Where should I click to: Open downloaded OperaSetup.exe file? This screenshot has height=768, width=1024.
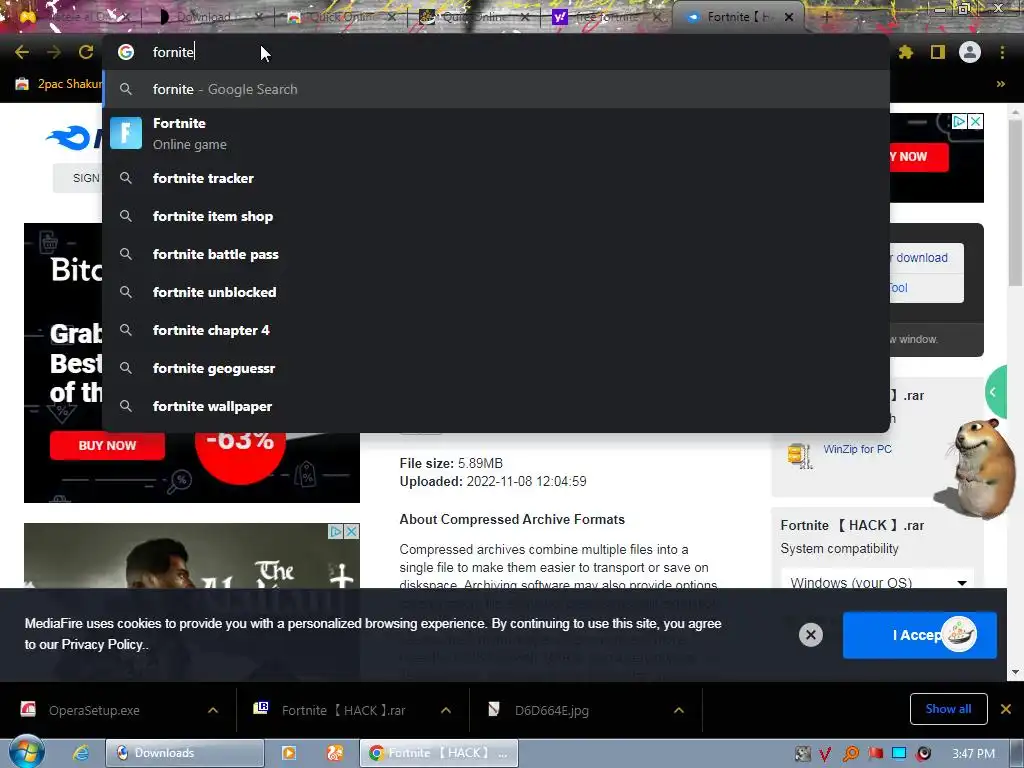[94, 711]
